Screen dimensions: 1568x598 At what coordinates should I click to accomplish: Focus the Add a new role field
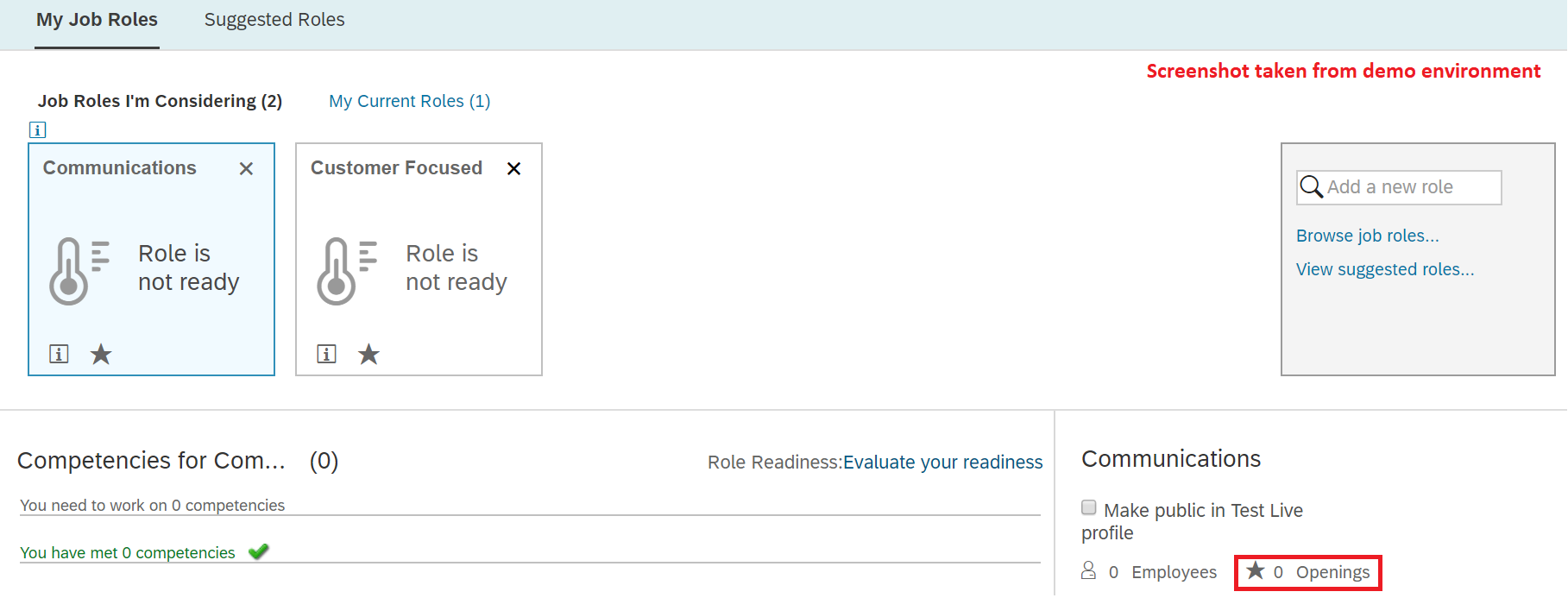pos(1399,187)
